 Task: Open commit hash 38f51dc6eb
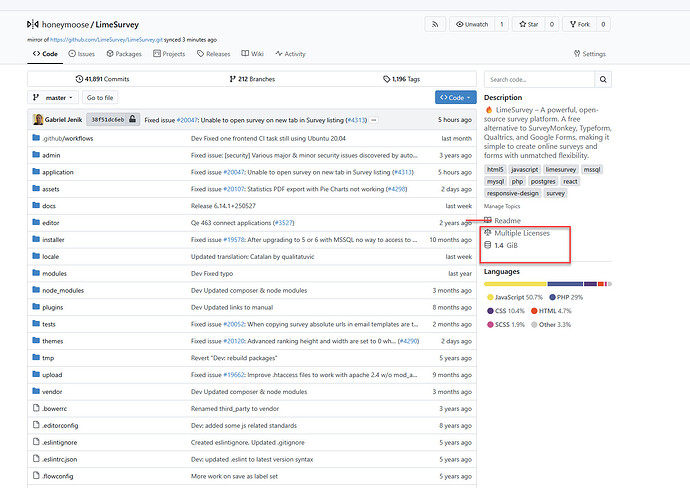pos(107,120)
